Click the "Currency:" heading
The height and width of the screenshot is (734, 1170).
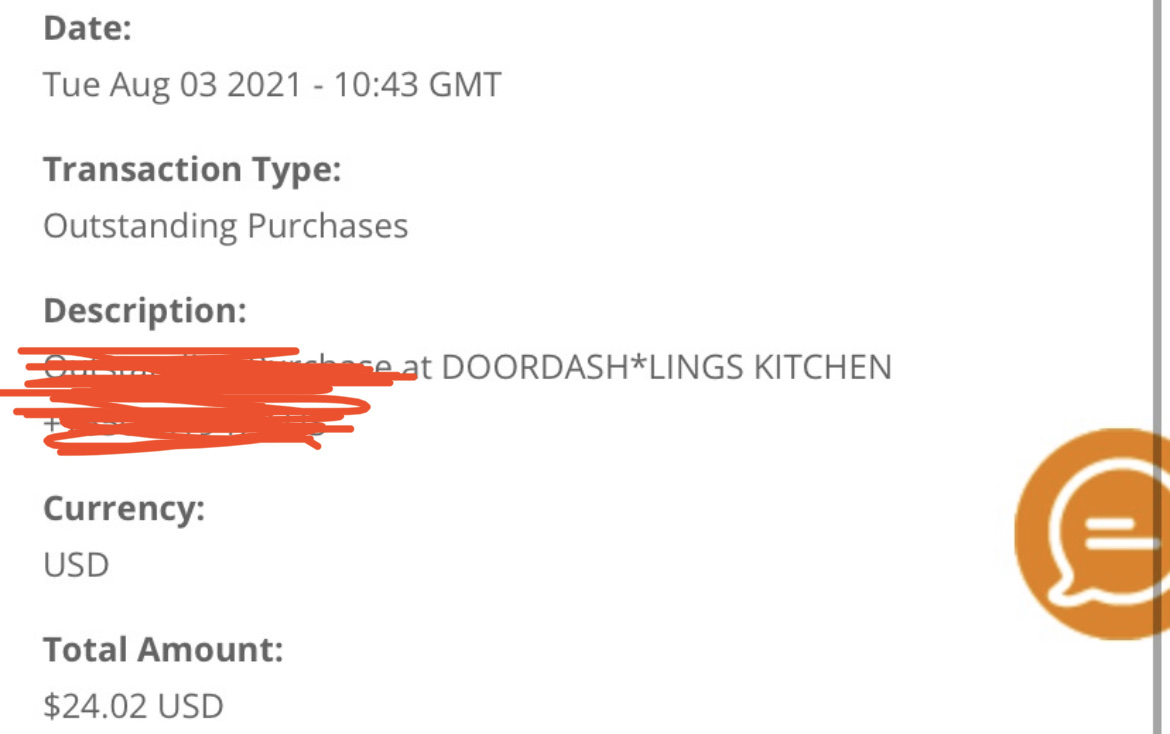point(124,508)
